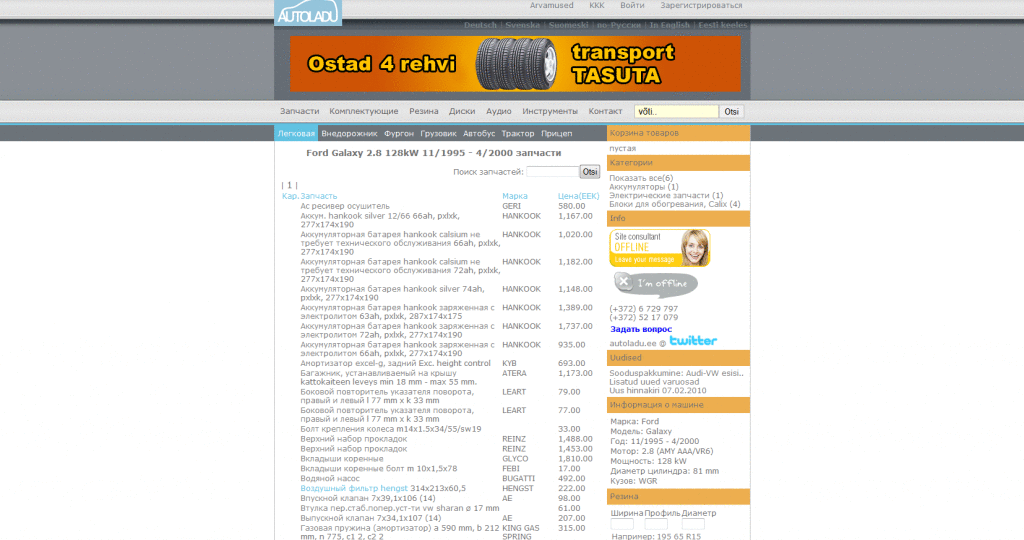
Task: Switch language to Eesti keeles
Action: tap(722, 25)
